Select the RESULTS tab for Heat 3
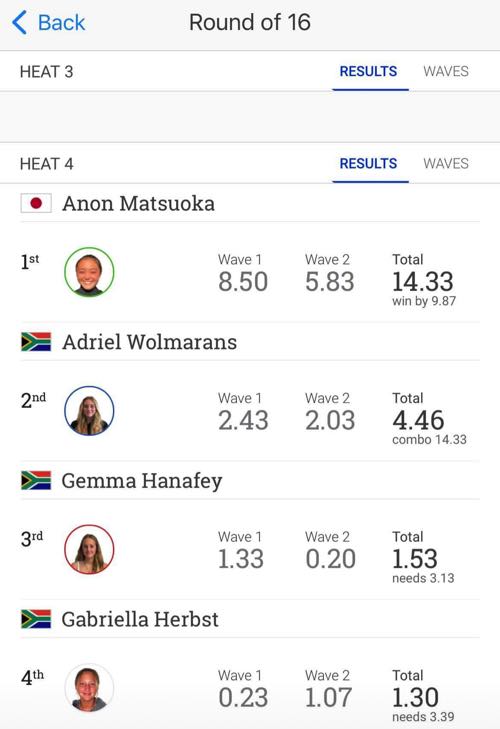500x729 pixels. coord(368,71)
